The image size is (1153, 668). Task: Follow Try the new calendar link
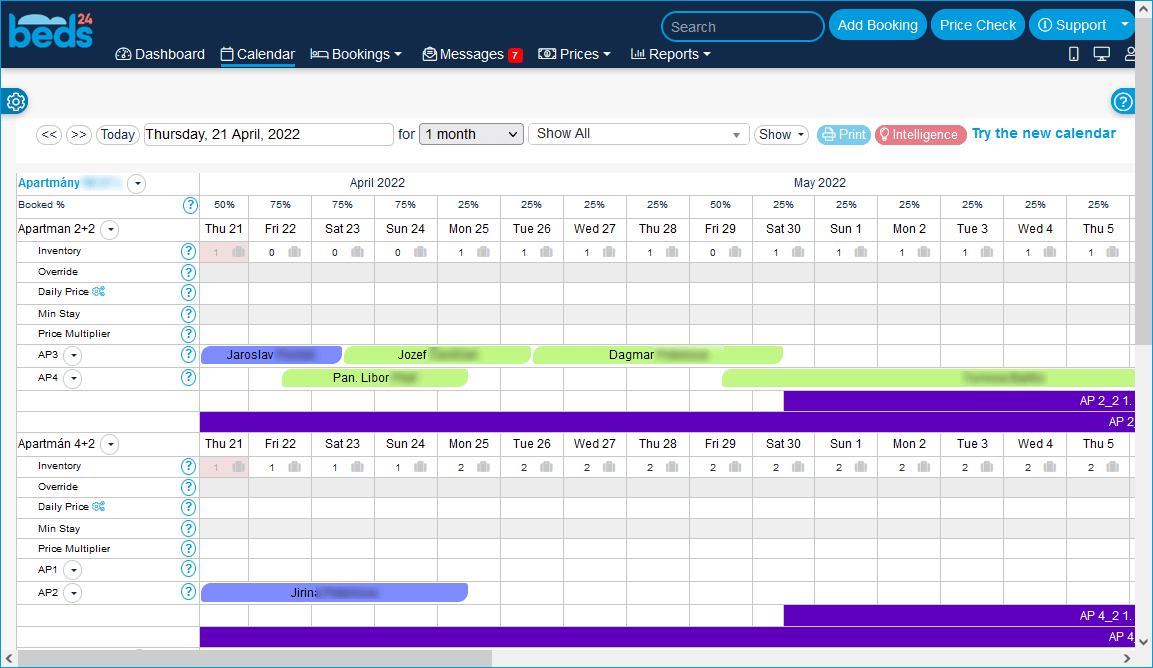pyautogui.click(x=1043, y=133)
